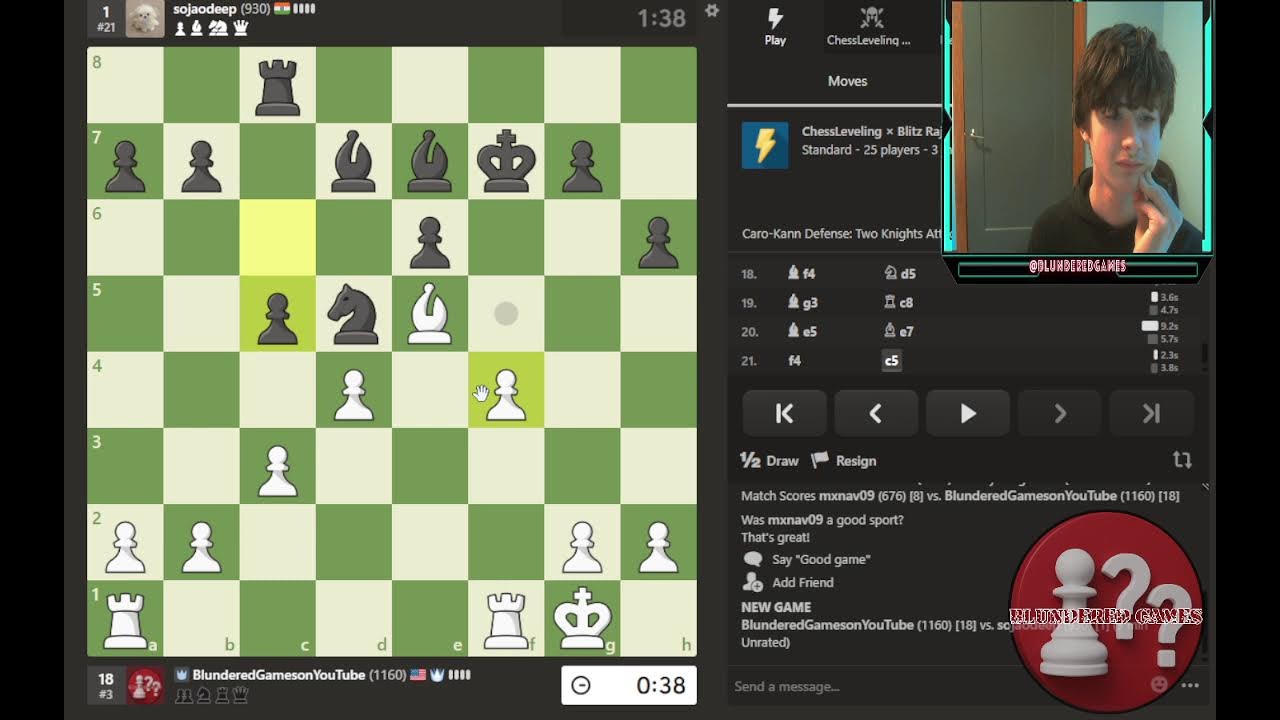Select move 20 bishop e5
The height and width of the screenshot is (720, 1280).
pos(802,331)
